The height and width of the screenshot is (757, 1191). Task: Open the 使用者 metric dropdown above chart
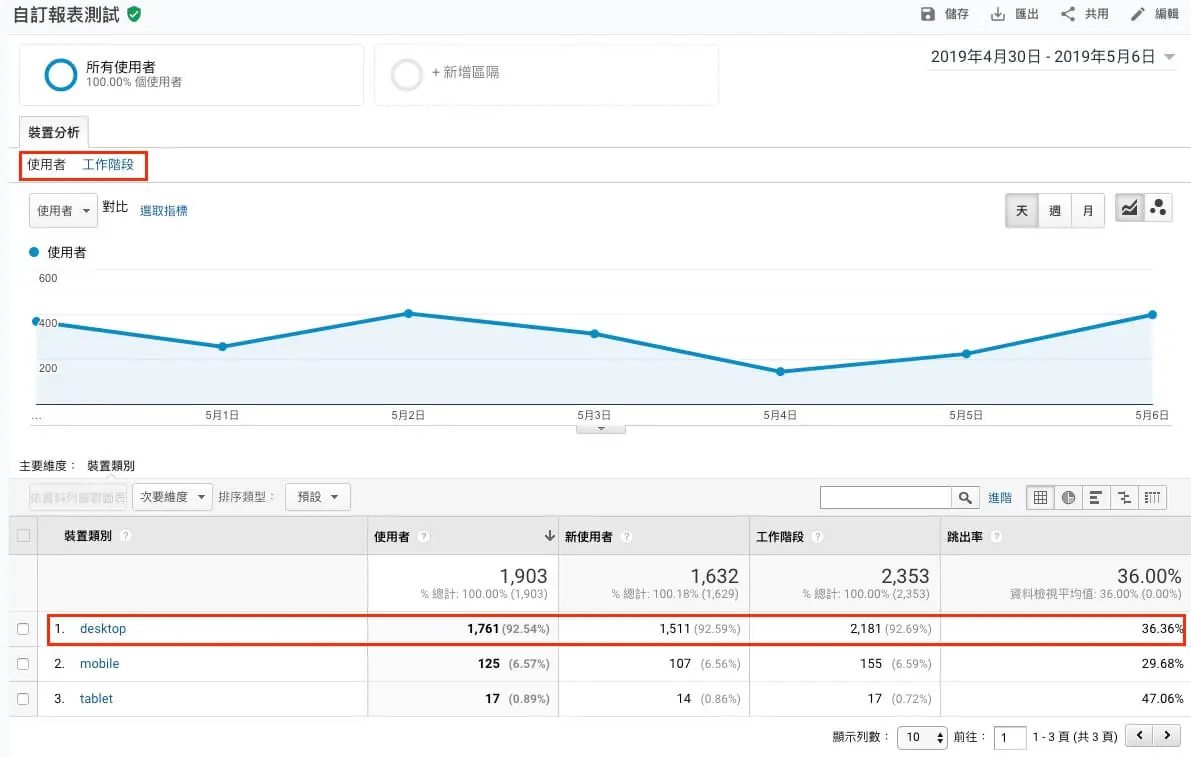[x=64, y=210]
